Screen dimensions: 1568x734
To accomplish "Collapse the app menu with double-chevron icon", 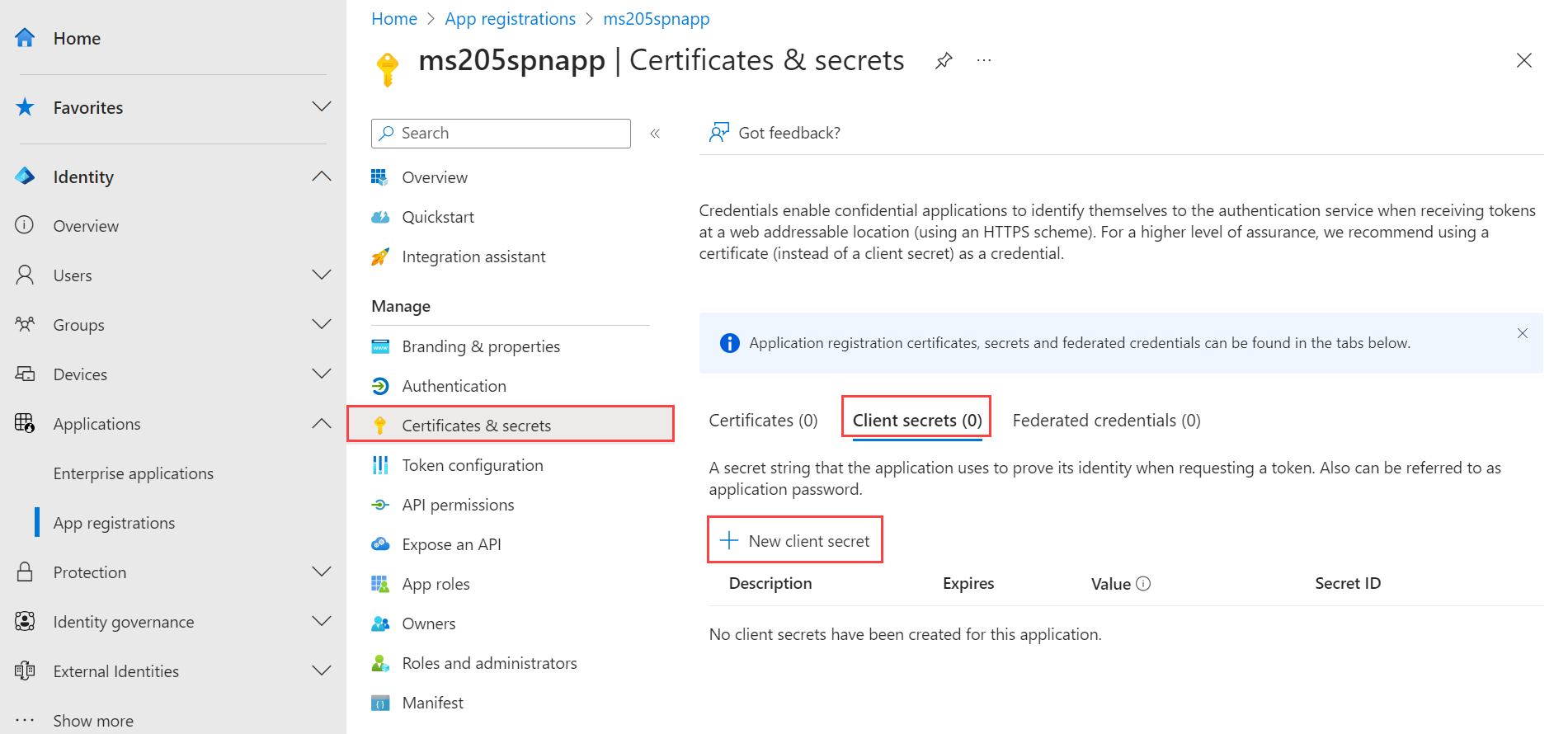I will coord(655,134).
